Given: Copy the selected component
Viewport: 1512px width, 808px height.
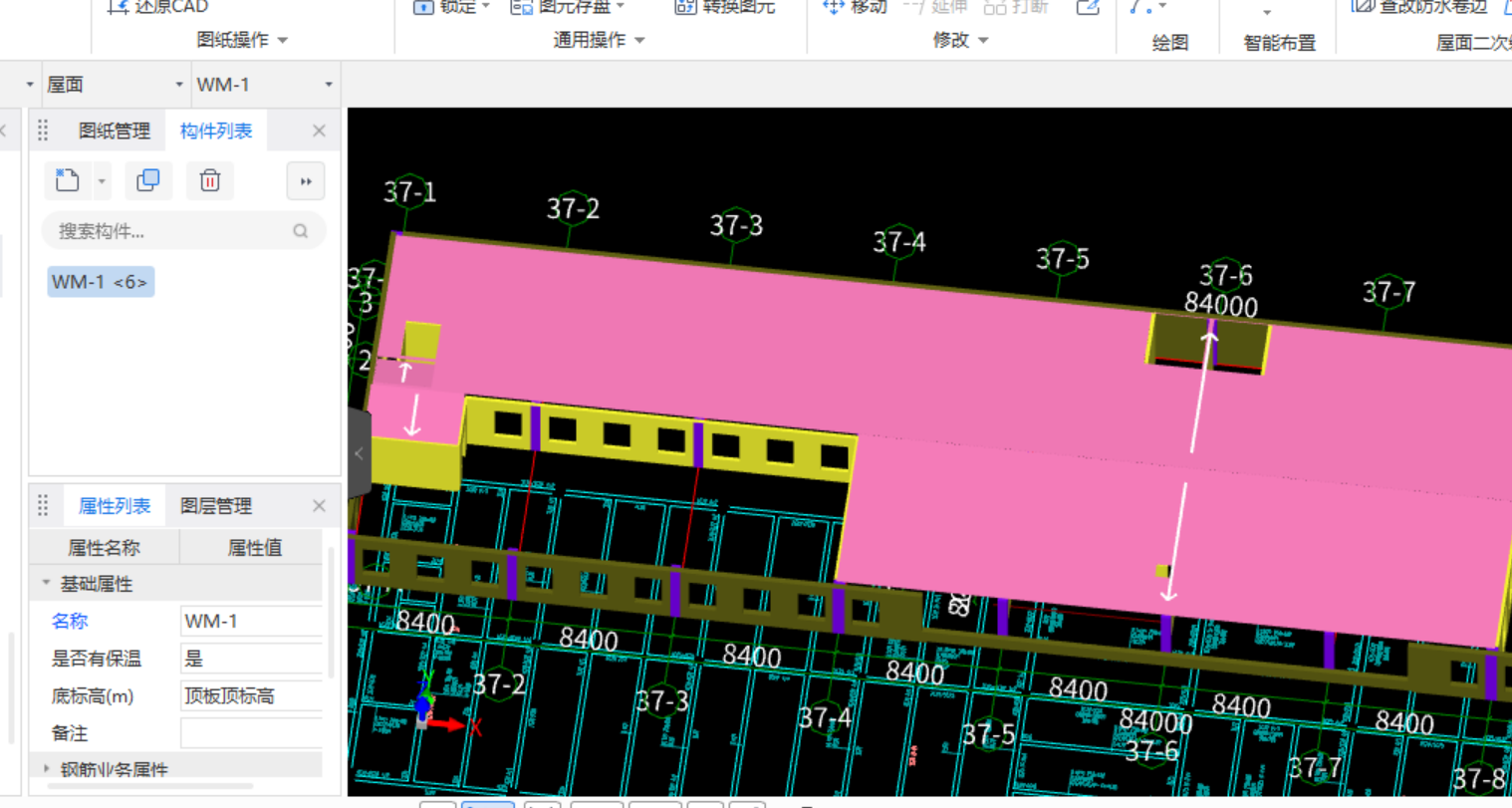Looking at the screenshot, I should (x=148, y=181).
